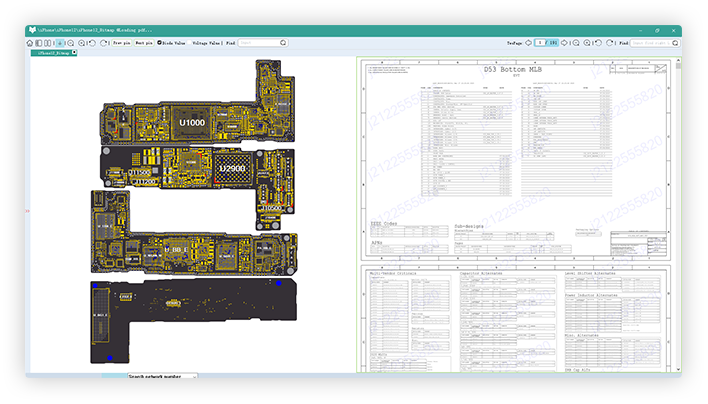Screen dimensions: 708x404
Task: Click the IEEE Codes heading in schematic
Action: 384,223
